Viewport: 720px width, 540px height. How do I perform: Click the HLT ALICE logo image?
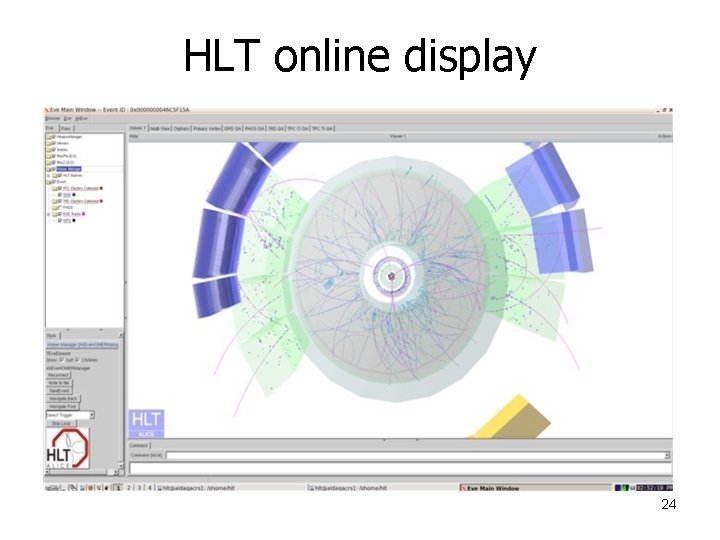(x=68, y=448)
